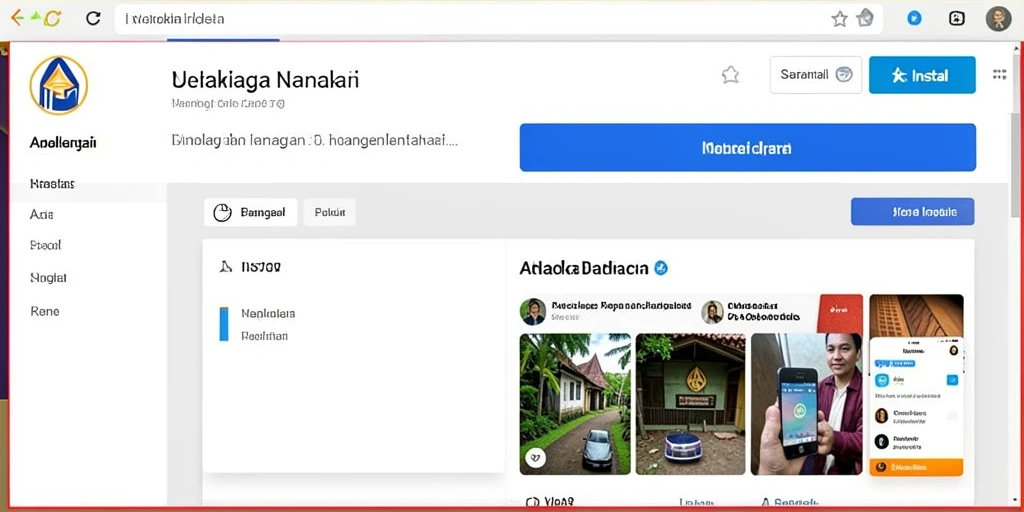Click the icon inside the Saramail button

844,74
